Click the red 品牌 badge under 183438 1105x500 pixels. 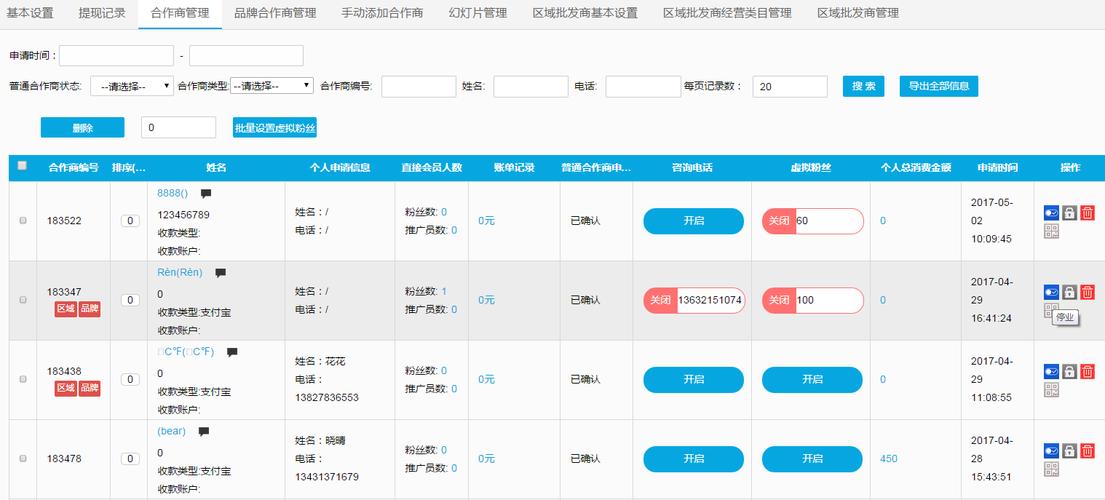(x=89, y=388)
